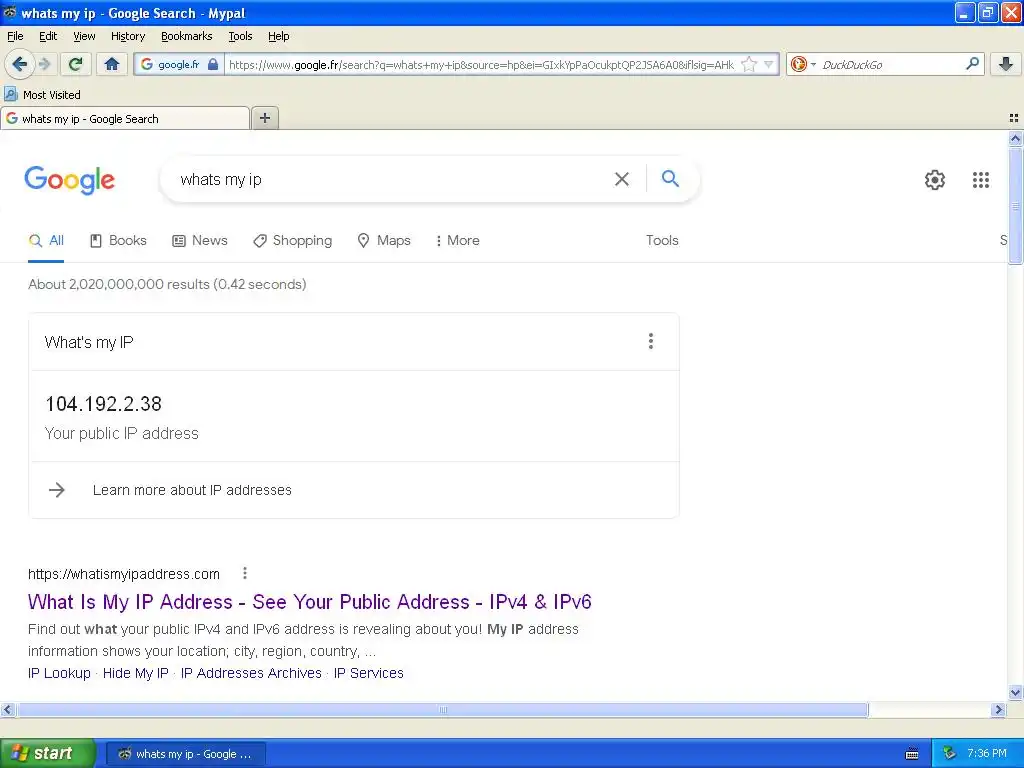Open the Help menu

pyautogui.click(x=279, y=36)
